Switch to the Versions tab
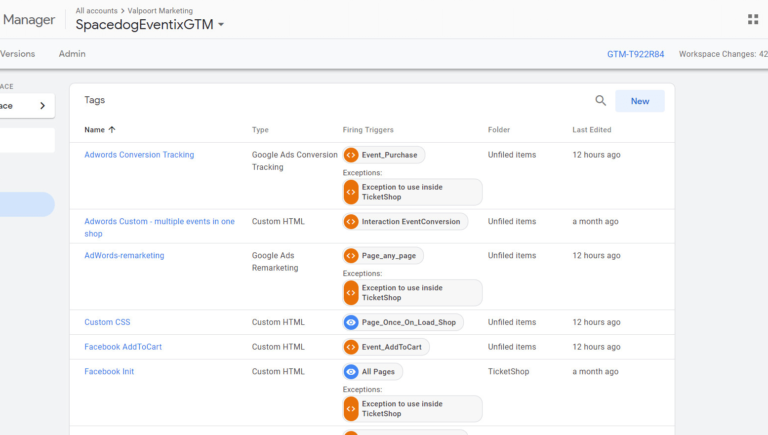The height and width of the screenshot is (435, 768). tap(16, 54)
